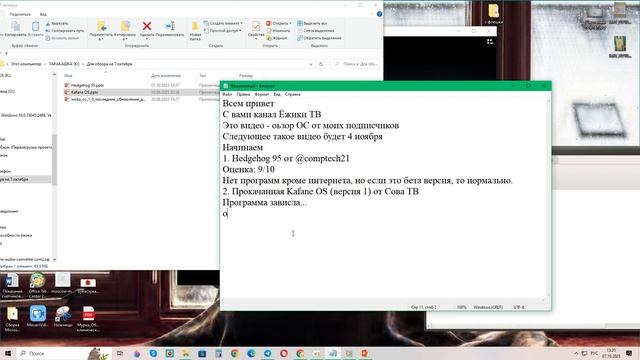Open Telegram from the taskbar
Screen dimensions: 640x360
267,353
